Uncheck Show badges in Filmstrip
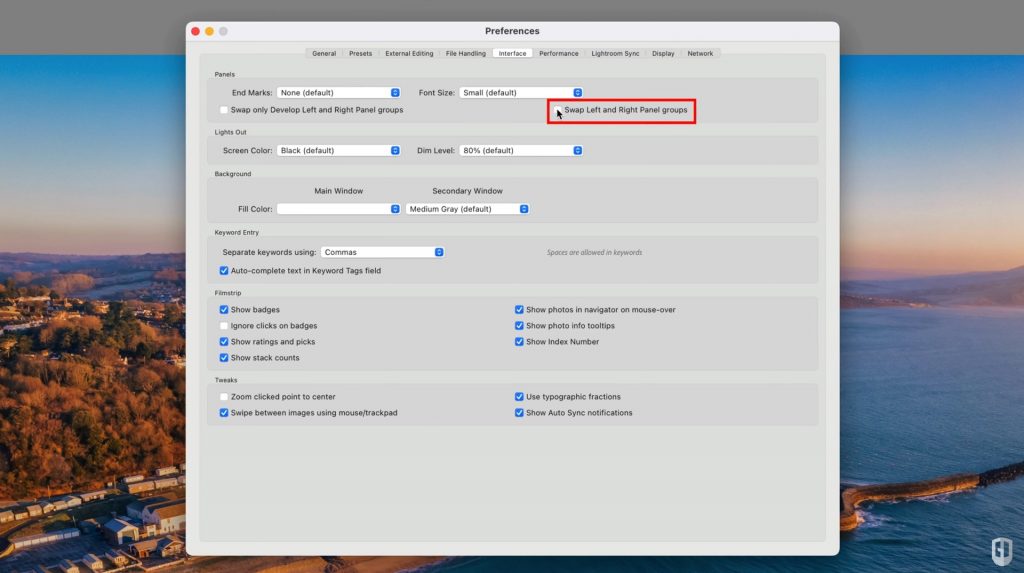Viewport: 1024px width, 573px height. click(224, 310)
